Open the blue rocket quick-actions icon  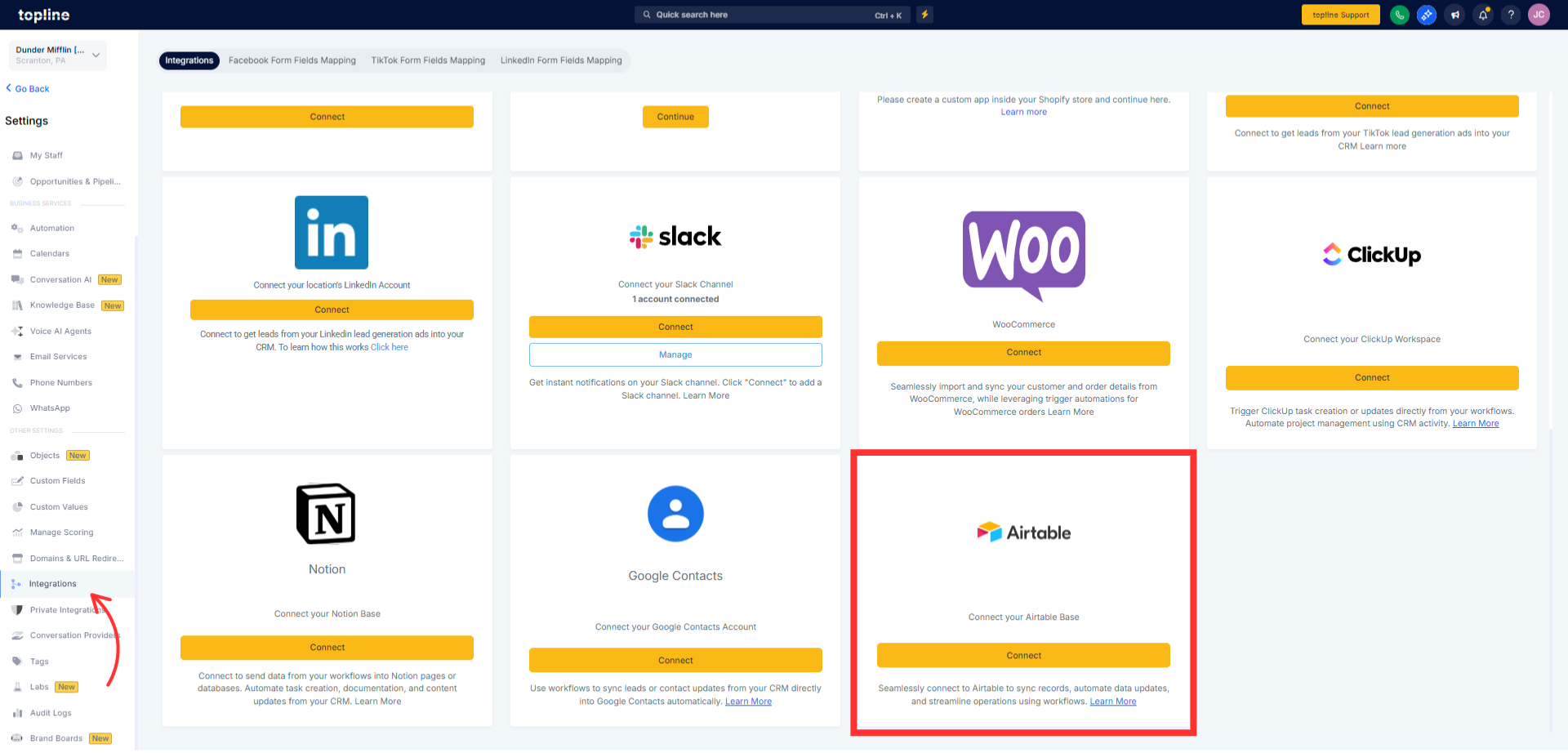point(1427,15)
